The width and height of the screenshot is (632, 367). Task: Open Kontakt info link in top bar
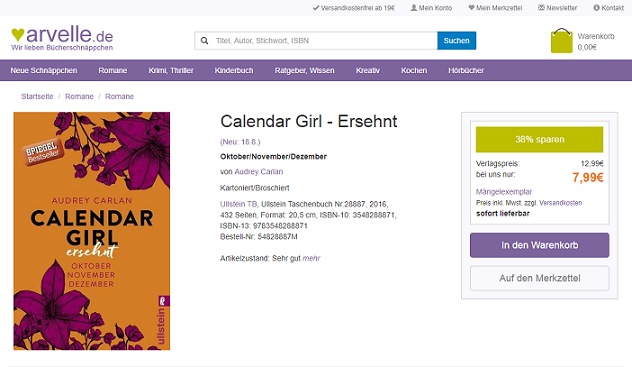coord(609,8)
